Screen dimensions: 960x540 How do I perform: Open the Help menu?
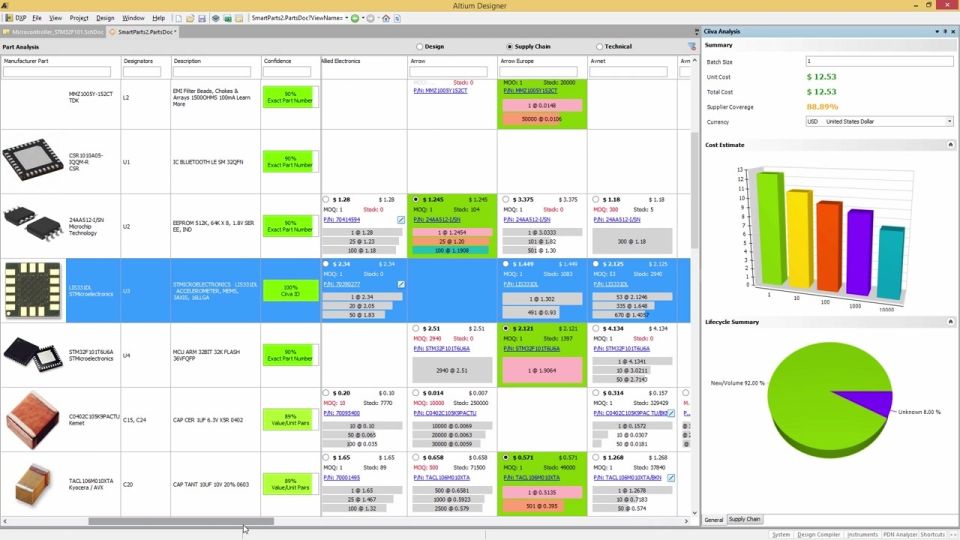[x=159, y=18]
